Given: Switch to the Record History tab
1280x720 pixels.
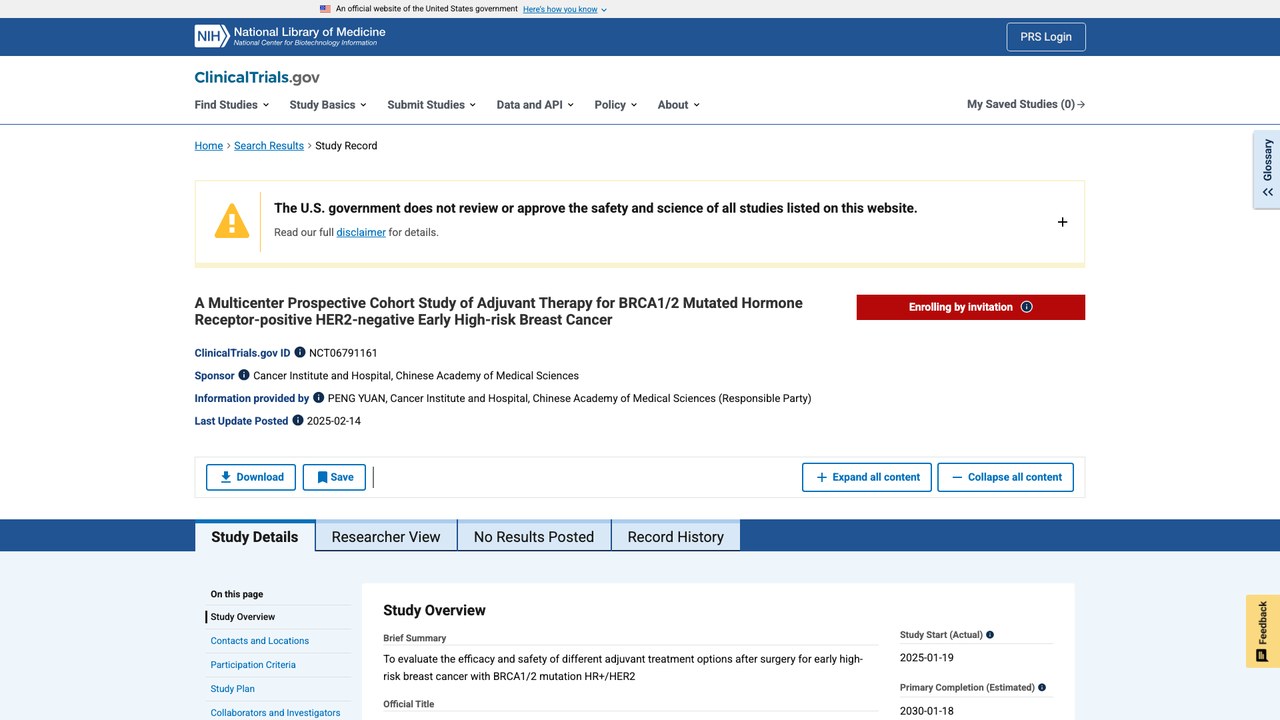Looking at the screenshot, I should (x=676, y=536).
